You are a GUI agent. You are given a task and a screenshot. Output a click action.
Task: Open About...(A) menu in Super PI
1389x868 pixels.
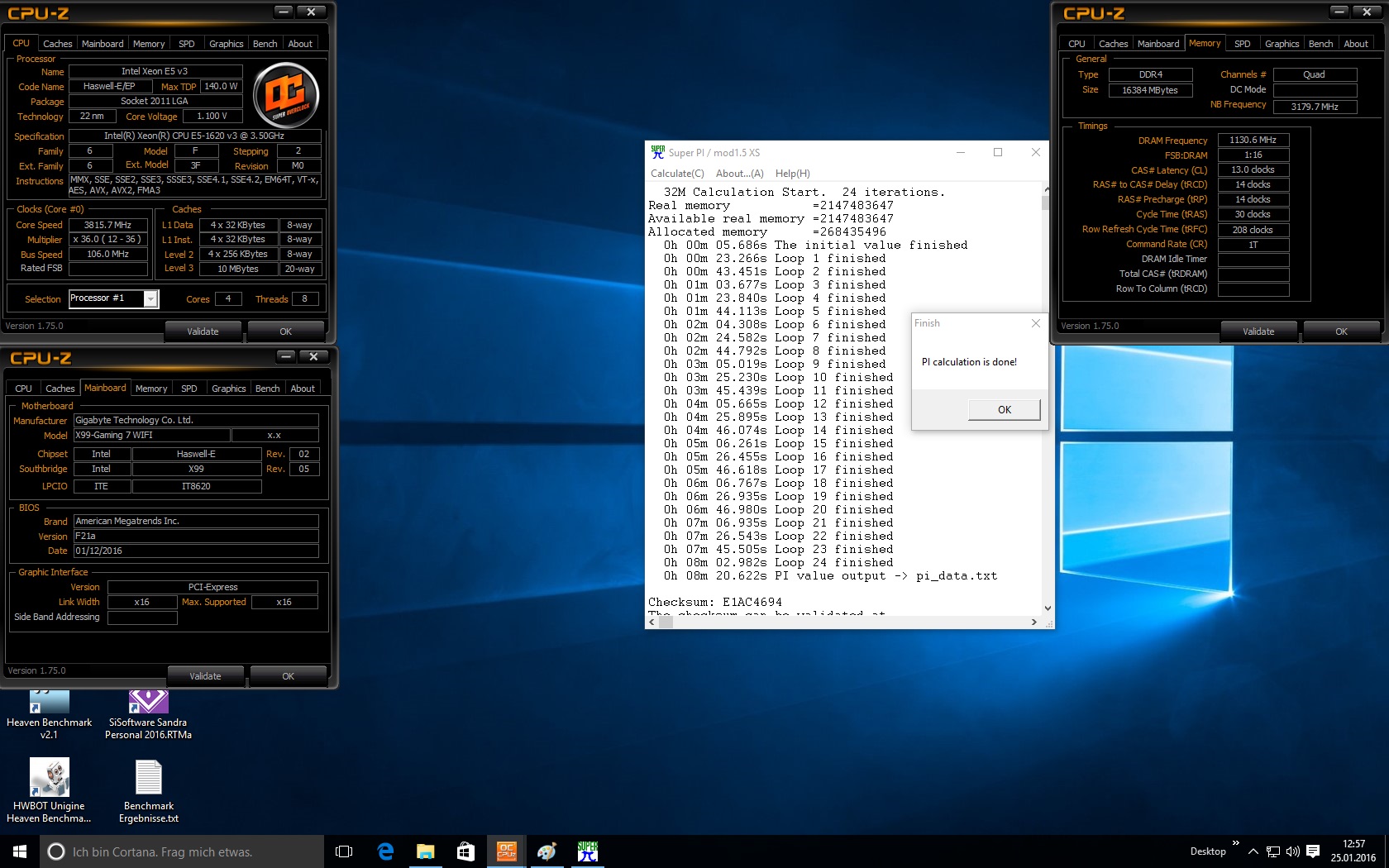pos(739,174)
